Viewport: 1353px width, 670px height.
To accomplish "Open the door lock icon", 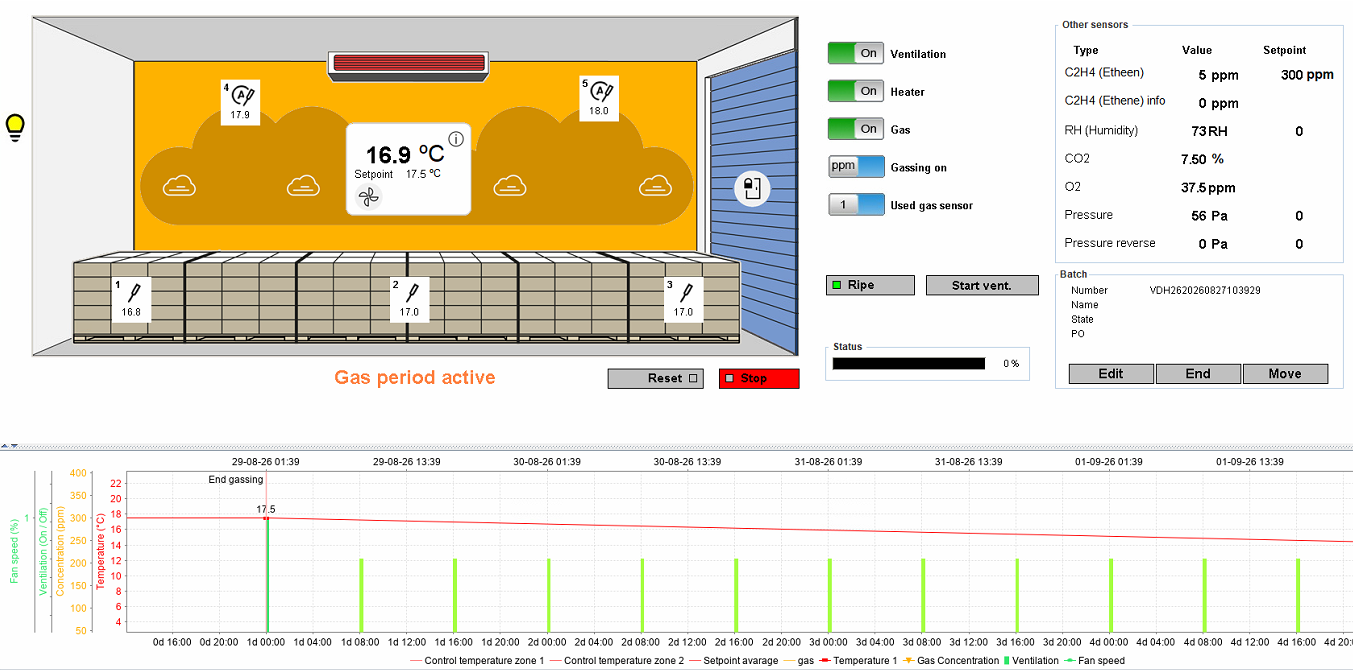I will [x=751, y=188].
